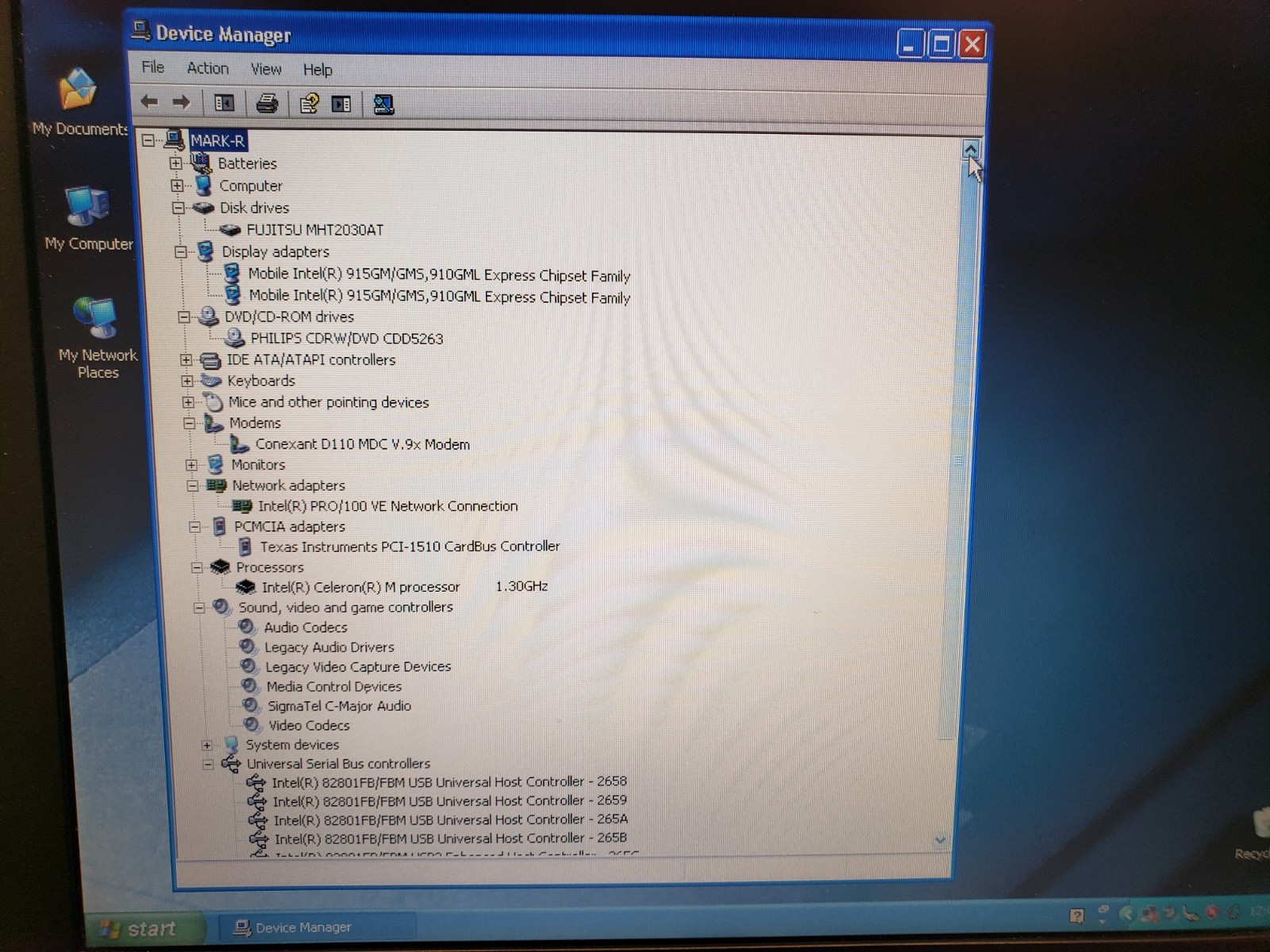Collapse the Display adapters category

point(181,251)
